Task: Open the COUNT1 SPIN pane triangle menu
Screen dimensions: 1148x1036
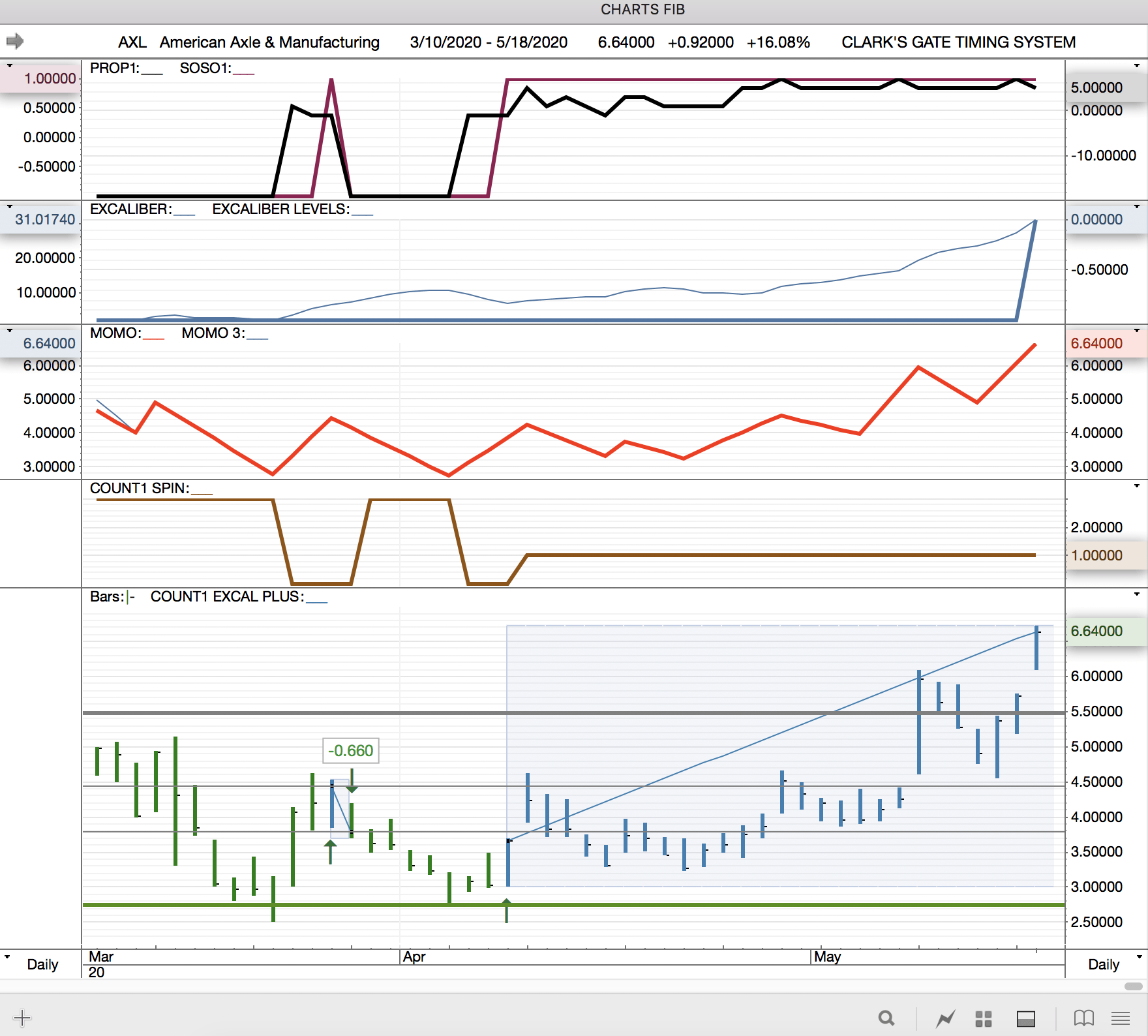Action: (1137, 486)
